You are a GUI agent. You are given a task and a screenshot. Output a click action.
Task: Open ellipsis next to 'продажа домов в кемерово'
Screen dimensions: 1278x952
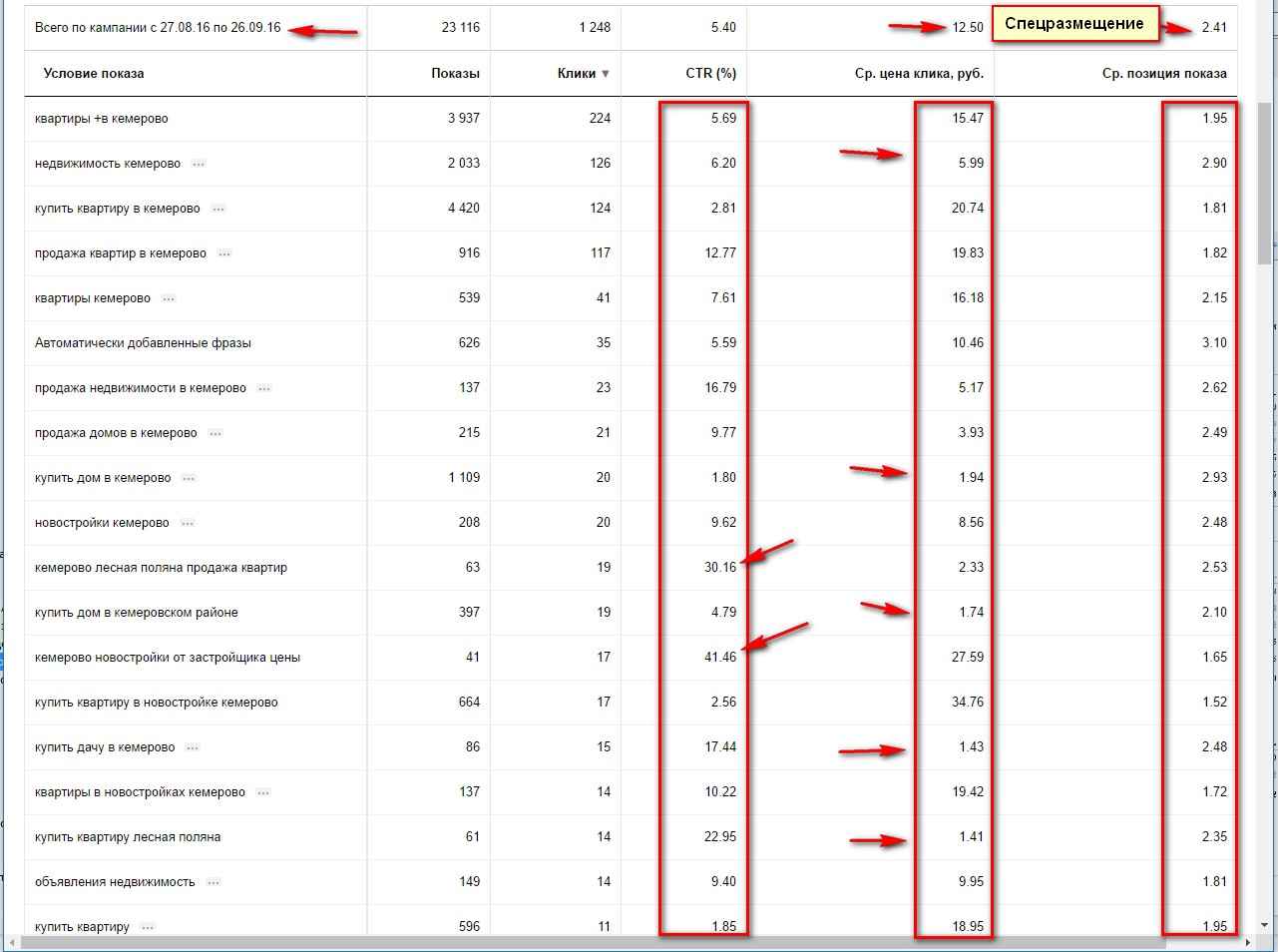(x=215, y=433)
